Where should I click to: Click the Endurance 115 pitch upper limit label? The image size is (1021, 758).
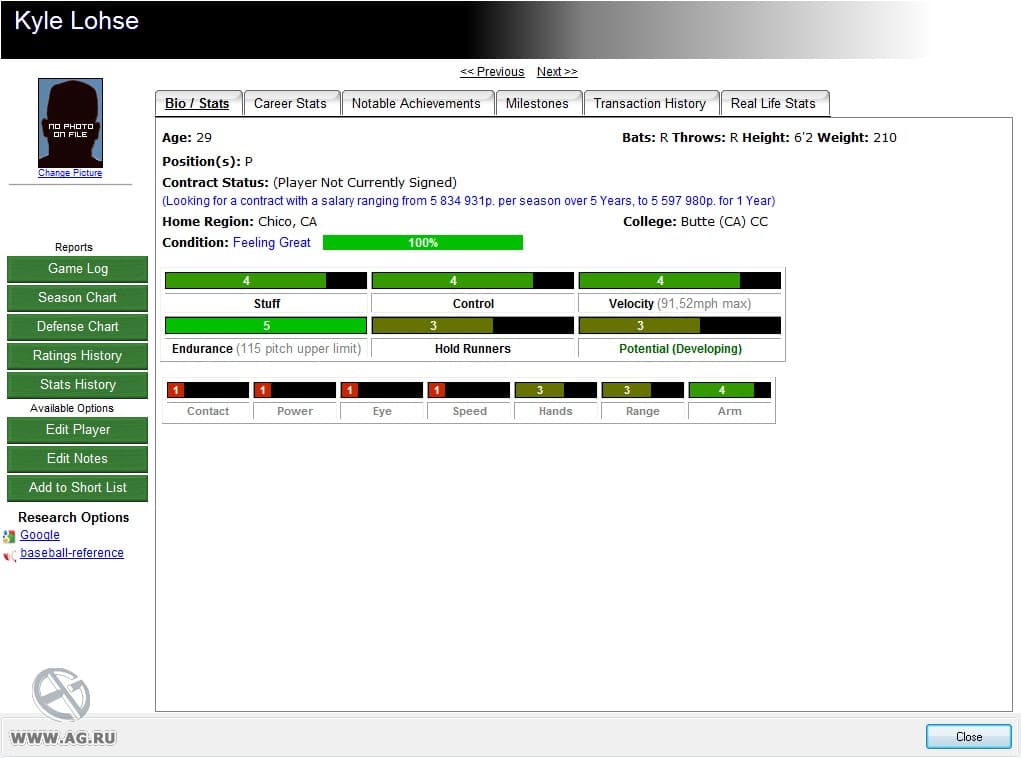click(266, 348)
